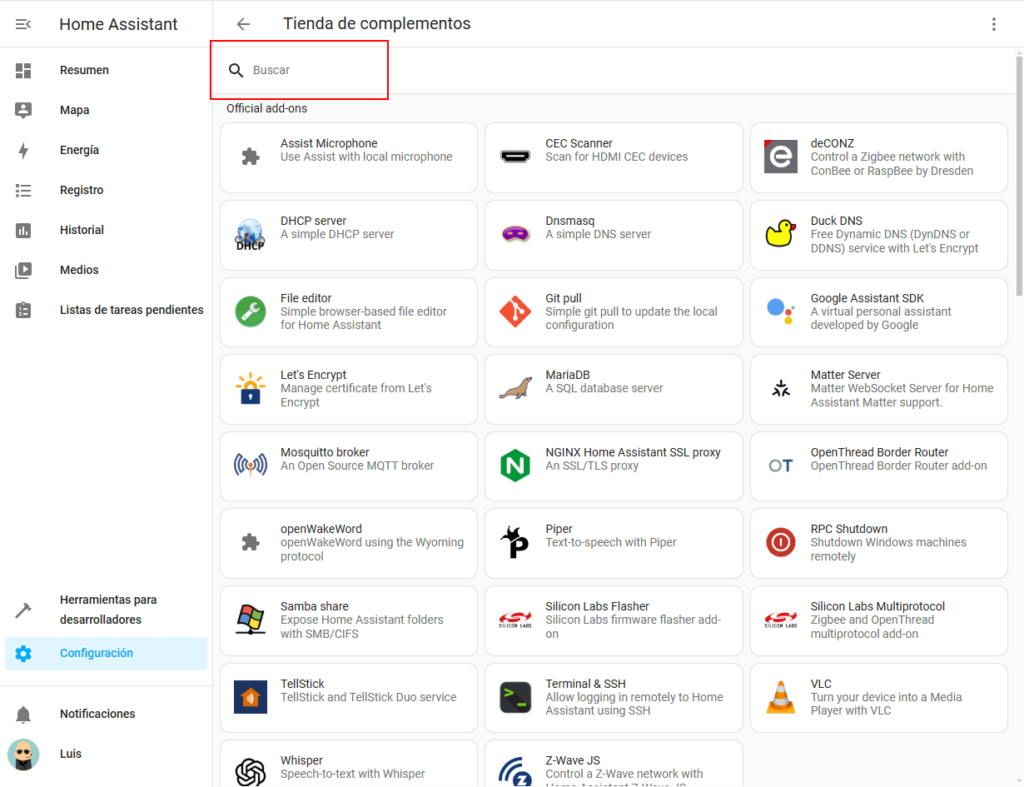Open the three-dot overflow menu

993,24
